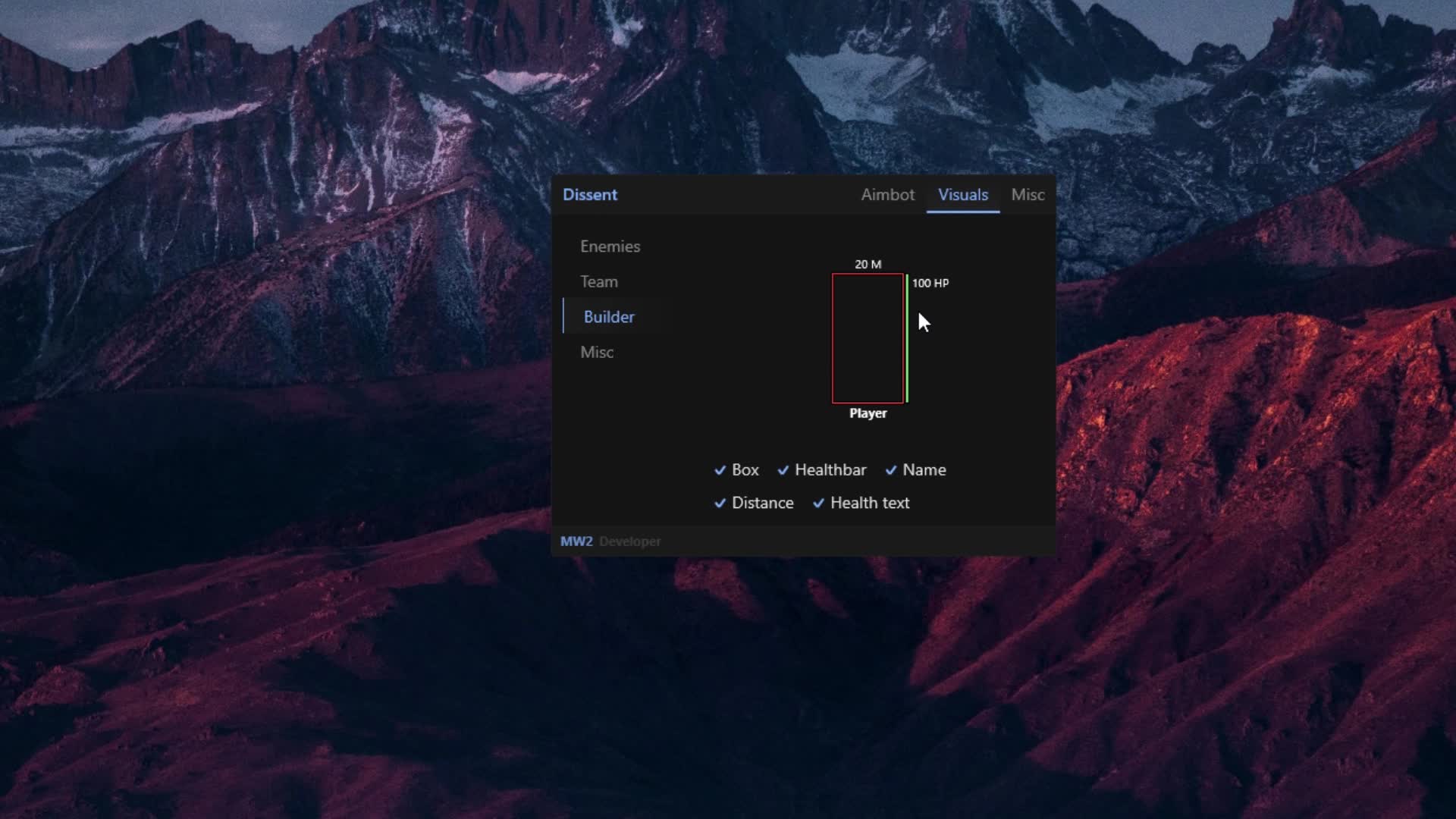Viewport: 1456px width, 819px height.
Task: Select Team in the sidebar
Action: coord(598,281)
